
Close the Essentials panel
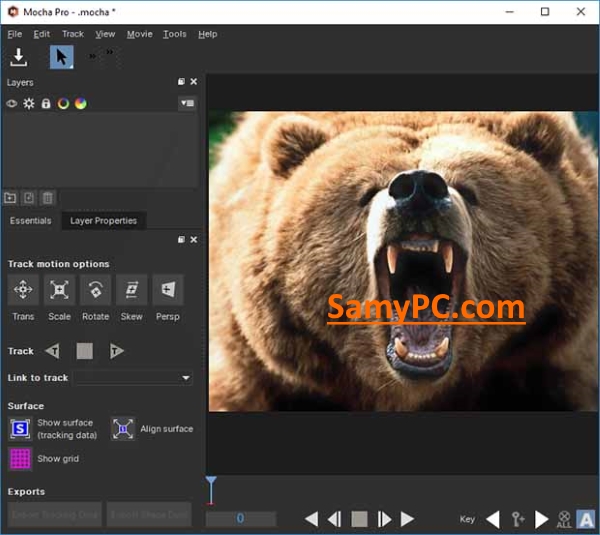(x=194, y=240)
